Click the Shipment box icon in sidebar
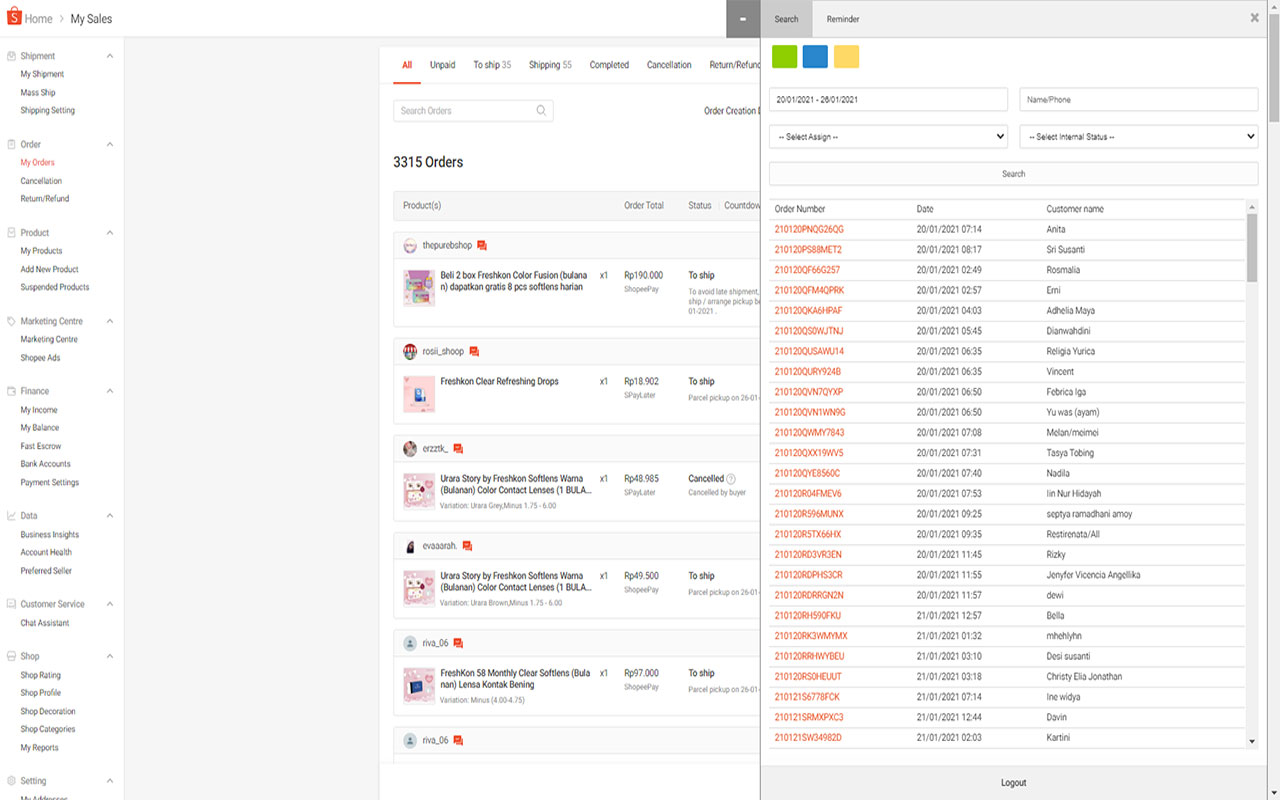 pos(12,55)
